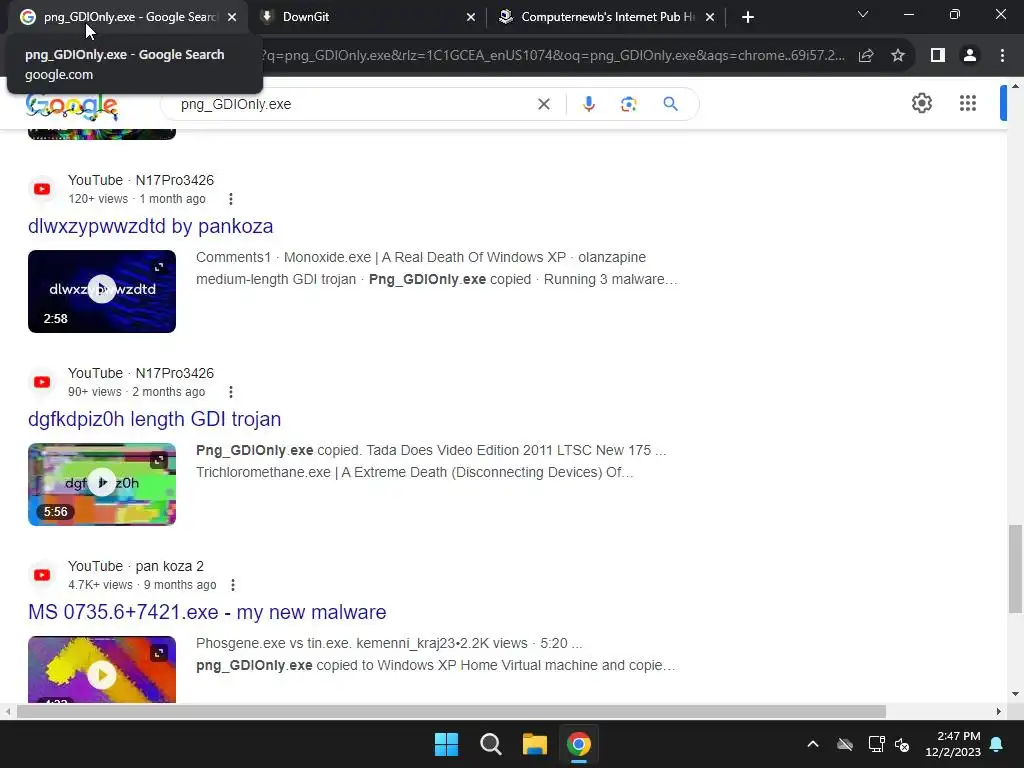Click the muted volume tray icon
Screen dimensions: 1024x768
pos(902,744)
